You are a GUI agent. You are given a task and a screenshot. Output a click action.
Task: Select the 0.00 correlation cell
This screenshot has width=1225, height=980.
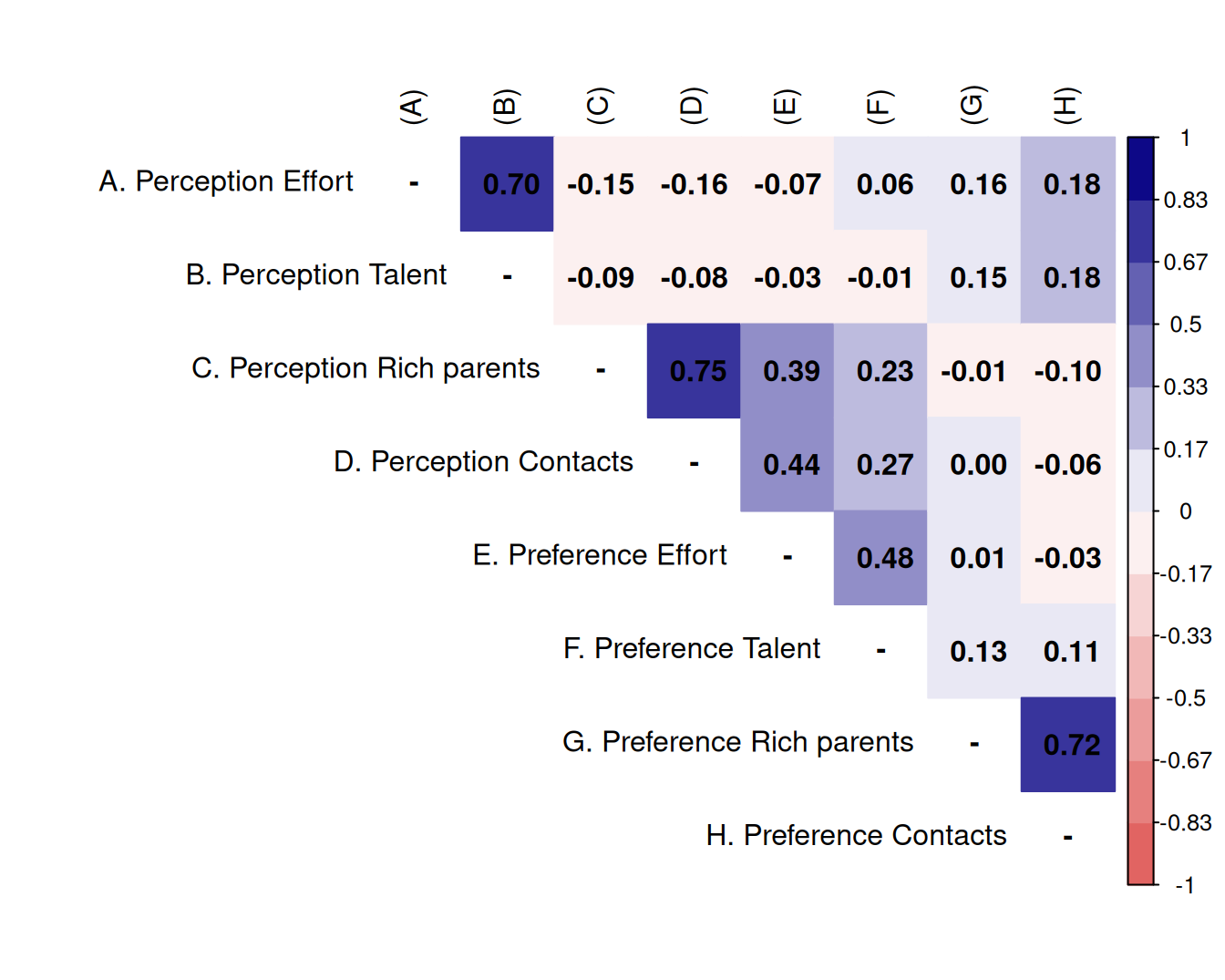(974, 465)
